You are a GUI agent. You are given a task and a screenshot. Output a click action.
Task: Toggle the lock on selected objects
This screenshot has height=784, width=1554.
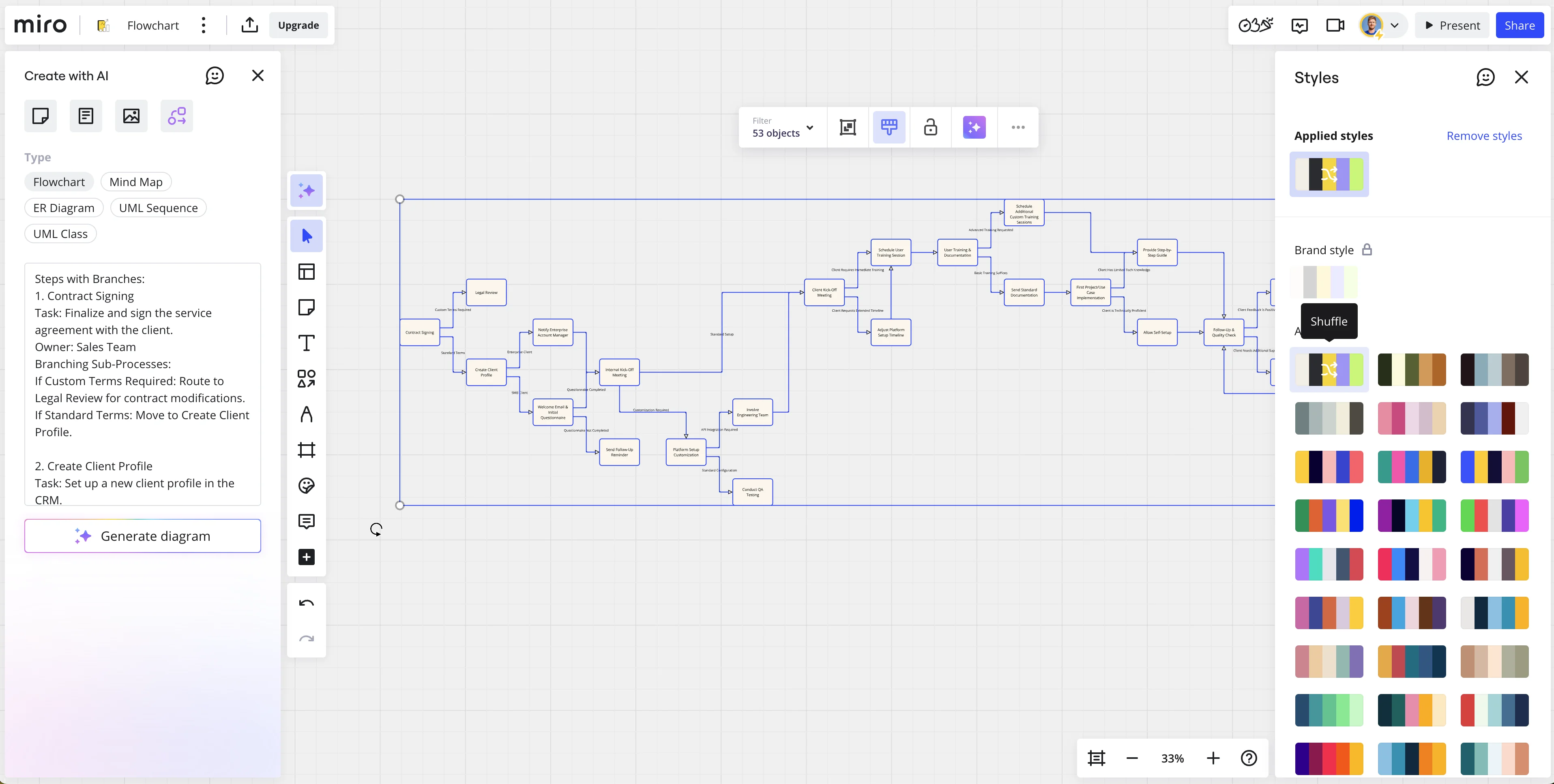coord(930,127)
